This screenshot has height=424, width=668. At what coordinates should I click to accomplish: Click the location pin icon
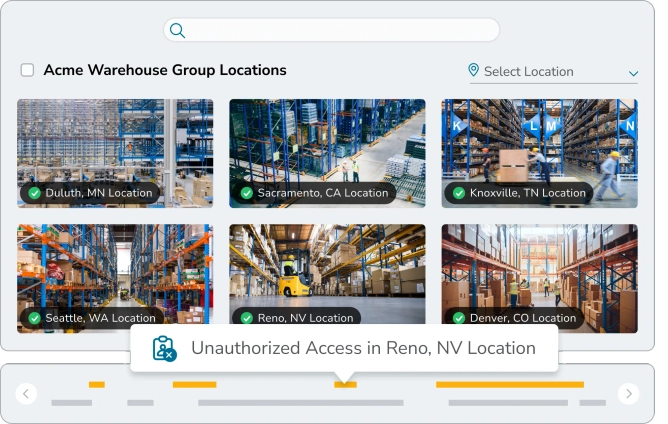(474, 70)
